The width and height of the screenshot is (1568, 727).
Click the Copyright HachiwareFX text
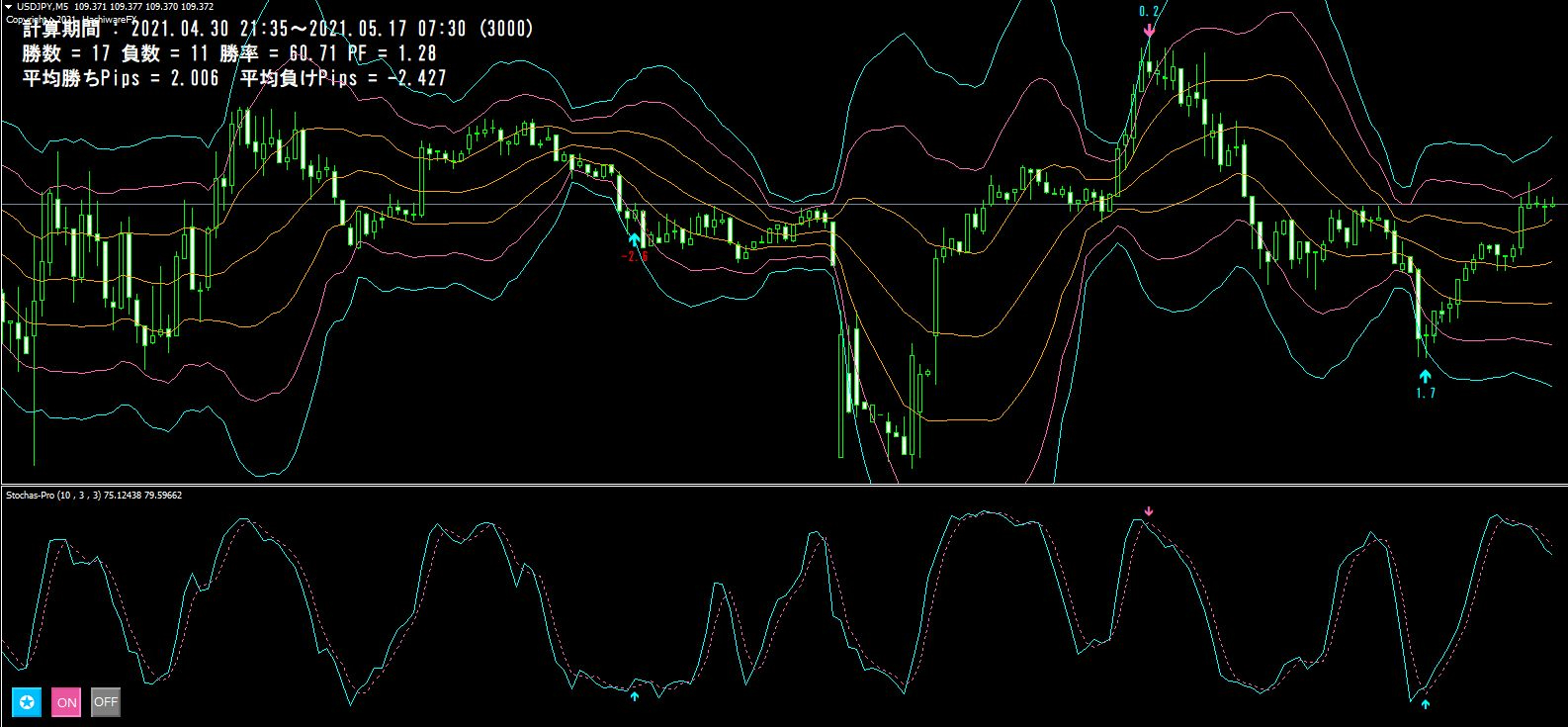[71, 19]
